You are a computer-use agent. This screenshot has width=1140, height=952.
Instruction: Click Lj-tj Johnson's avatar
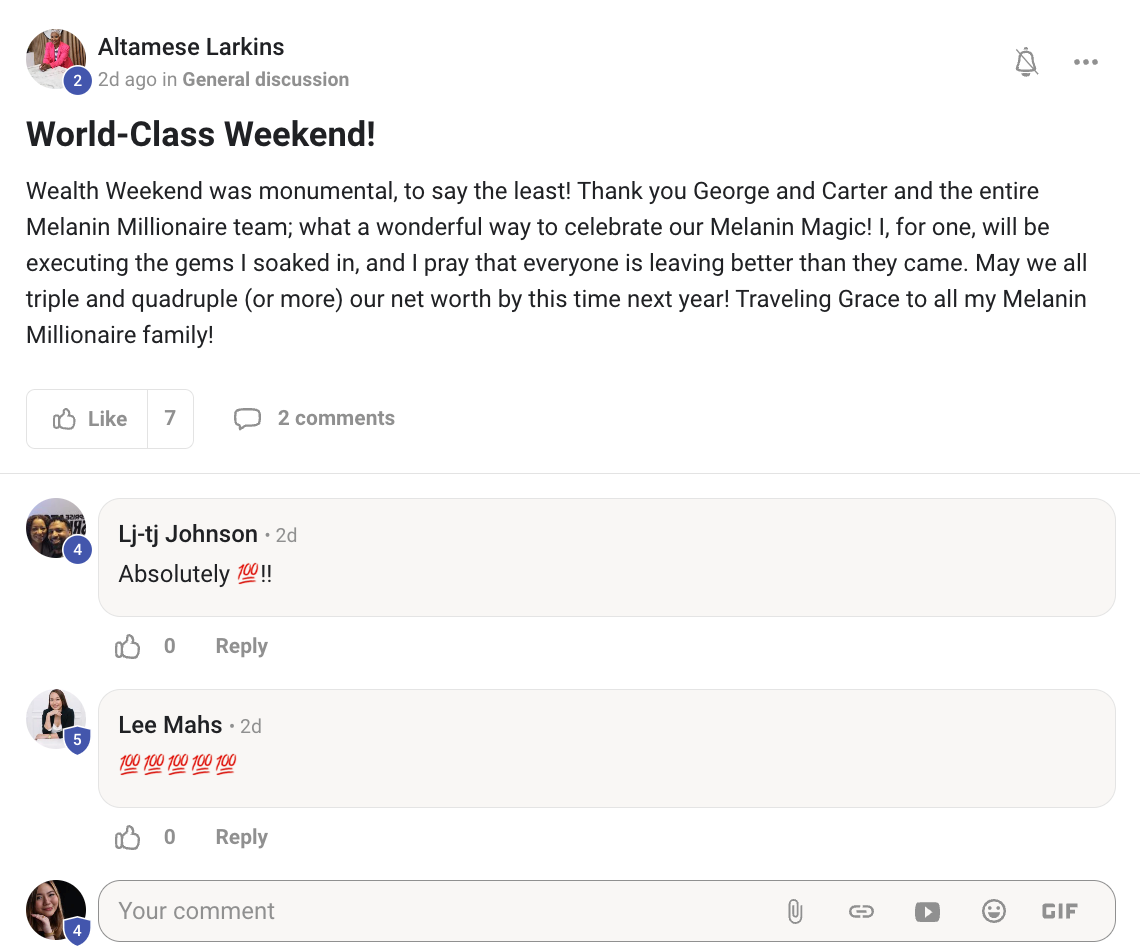(x=55, y=528)
